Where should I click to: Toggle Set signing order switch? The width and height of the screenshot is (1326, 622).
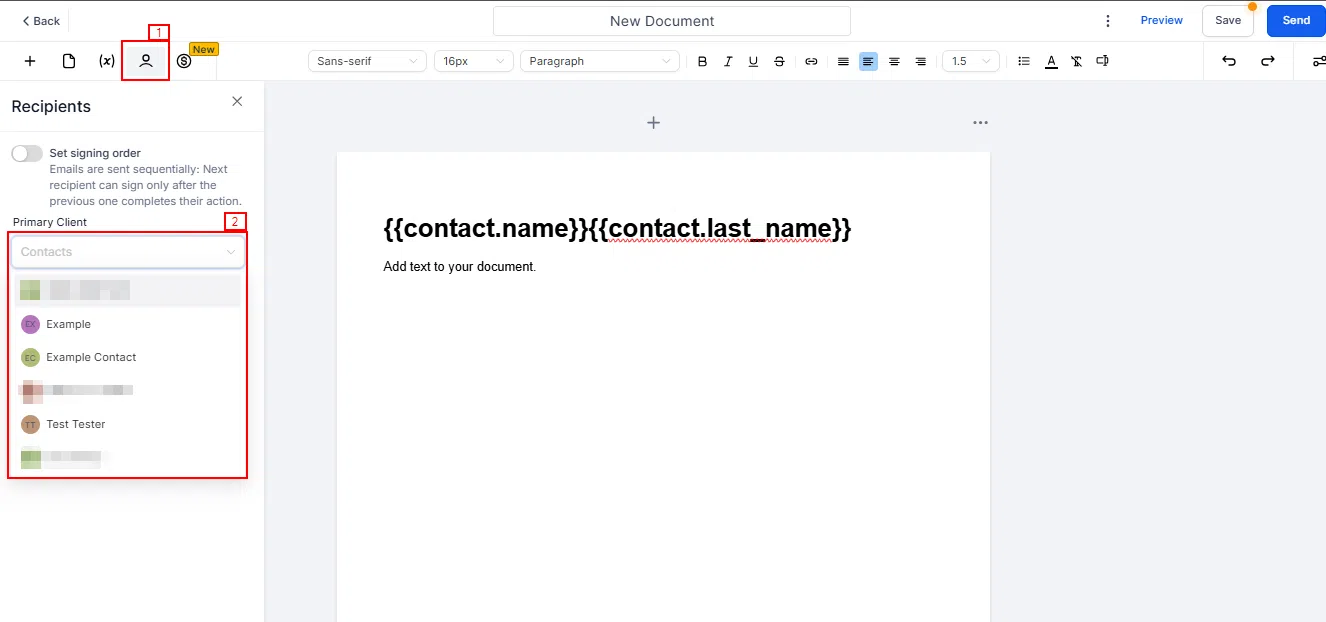(x=27, y=153)
